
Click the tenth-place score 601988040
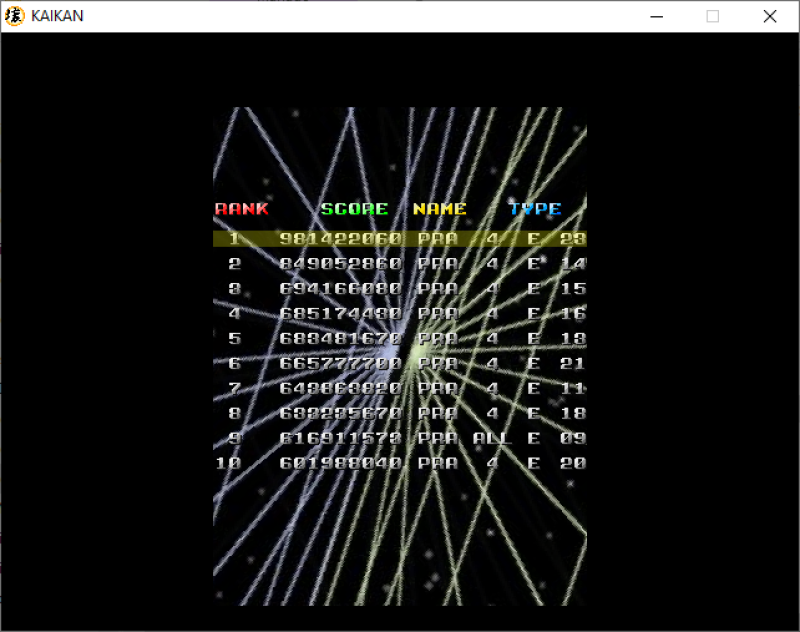point(340,463)
